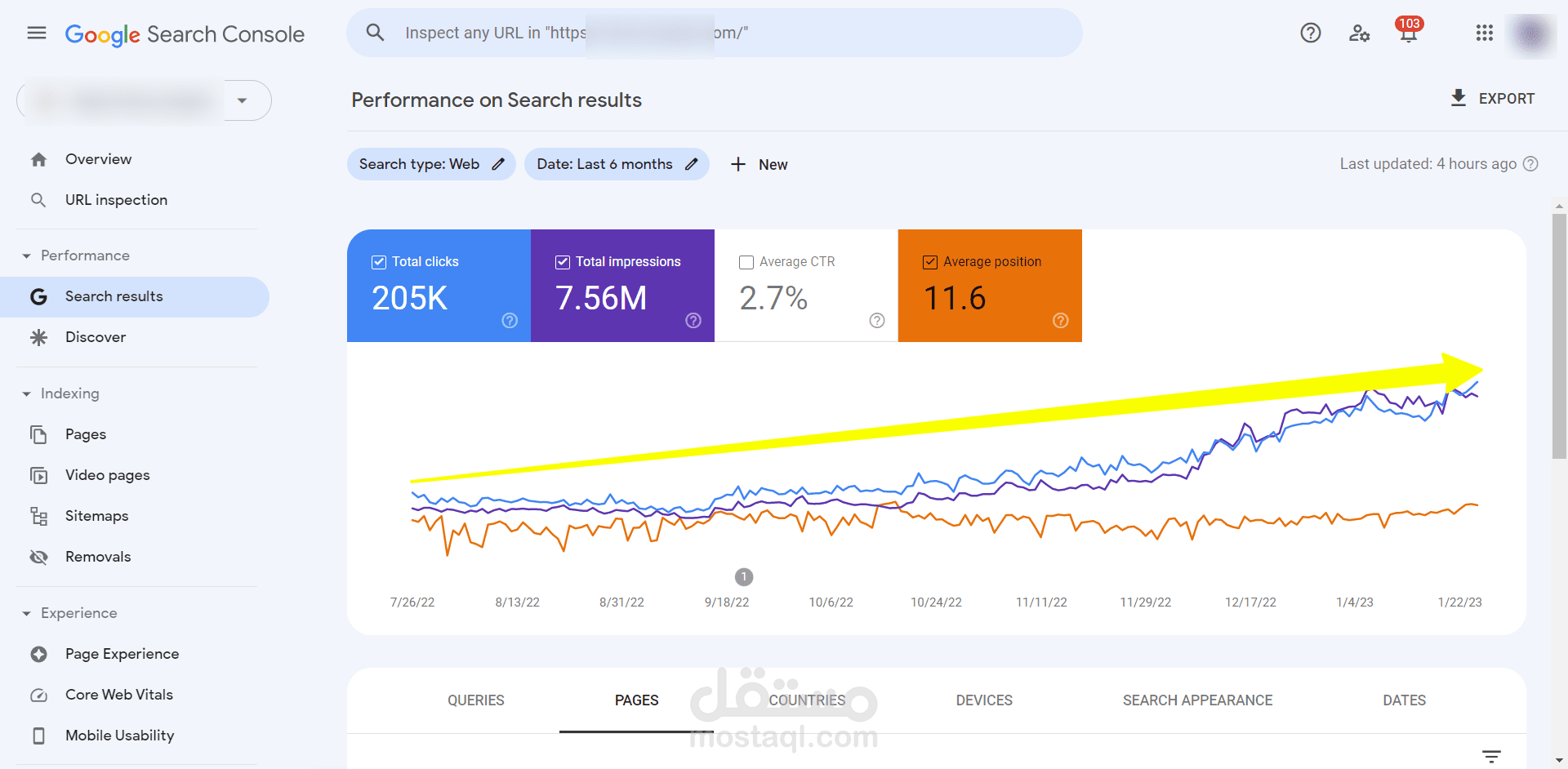The height and width of the screenshot is (769, 1568).
Task: Uncheck the Average position checkbox
Action: point(930,262)
